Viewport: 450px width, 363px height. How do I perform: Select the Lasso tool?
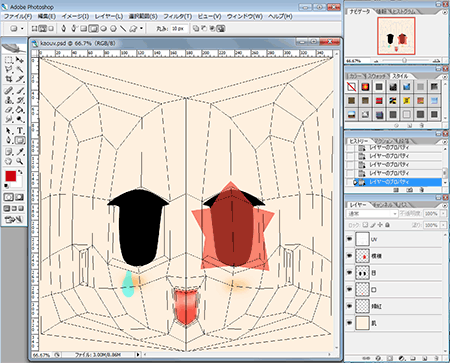(8, 69)
